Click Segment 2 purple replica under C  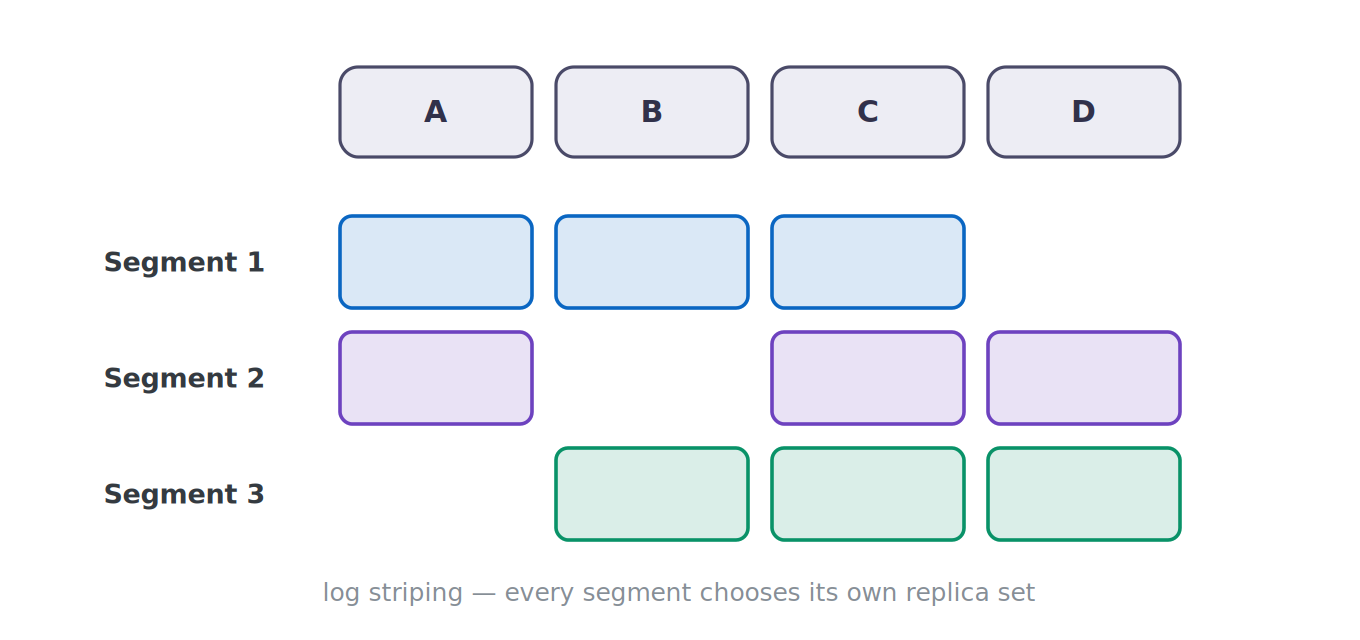(868, 378)
